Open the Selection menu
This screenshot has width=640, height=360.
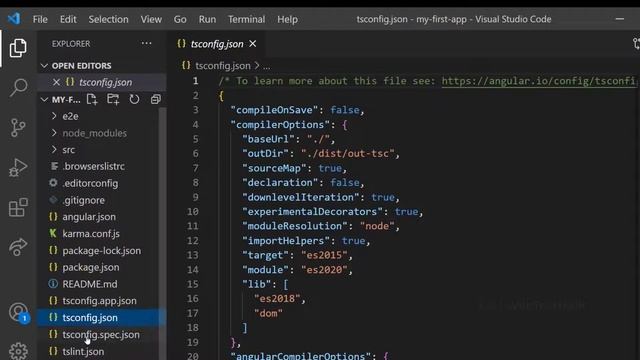tap(108, 19)
